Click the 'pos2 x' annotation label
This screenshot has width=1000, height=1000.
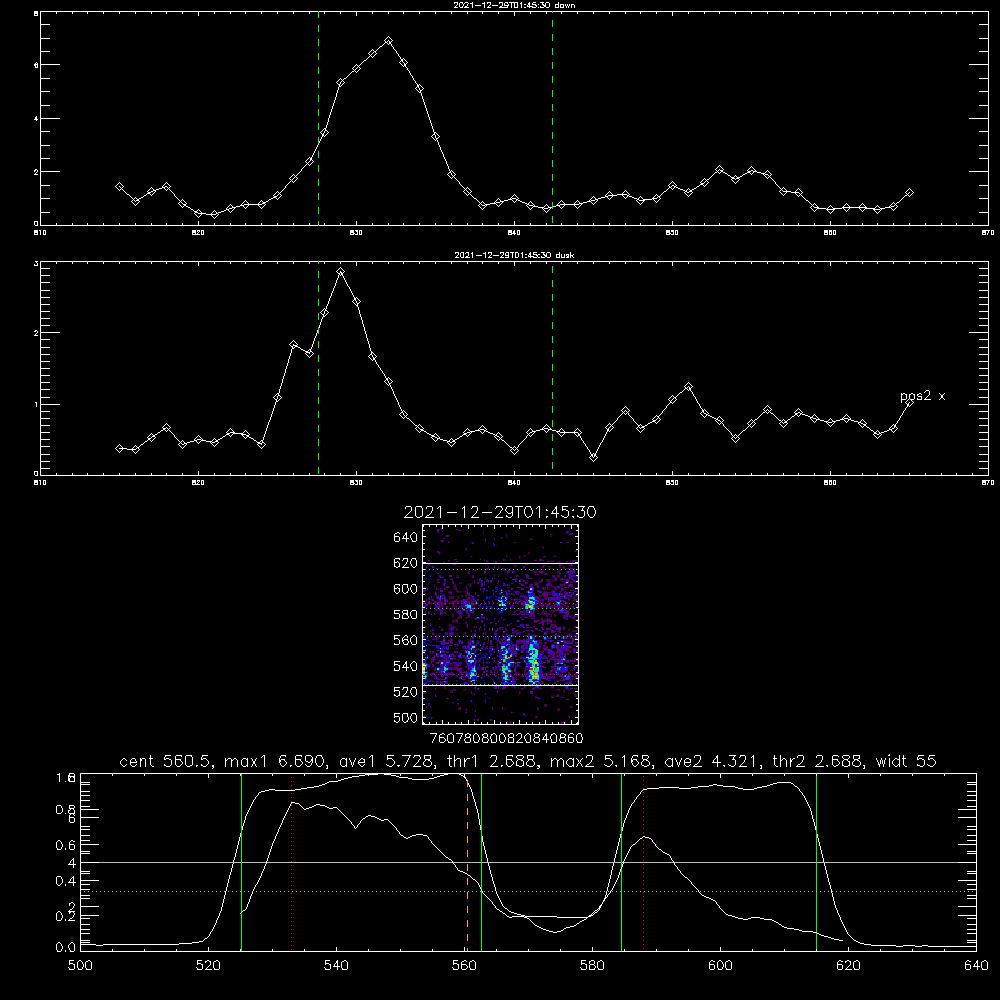tap(922, 396)
